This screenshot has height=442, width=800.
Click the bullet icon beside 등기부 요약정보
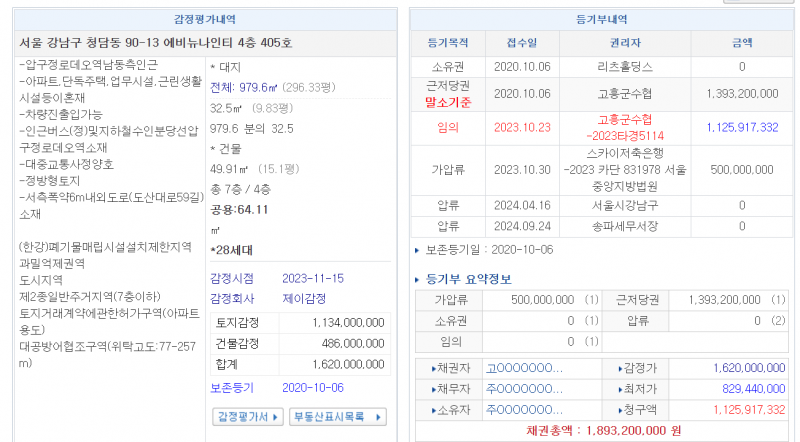coord(418,279)
